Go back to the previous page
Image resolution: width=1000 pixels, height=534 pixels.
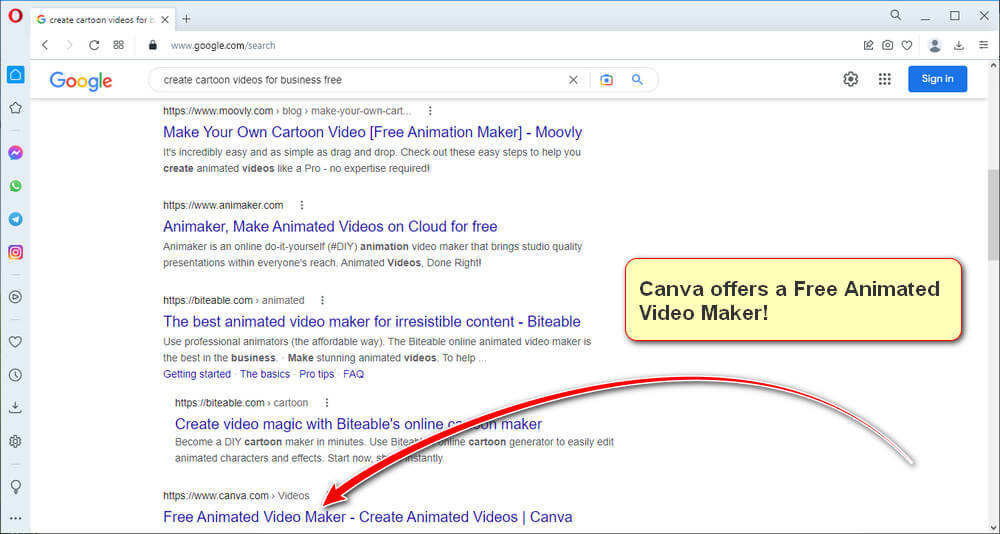point(45,45)
